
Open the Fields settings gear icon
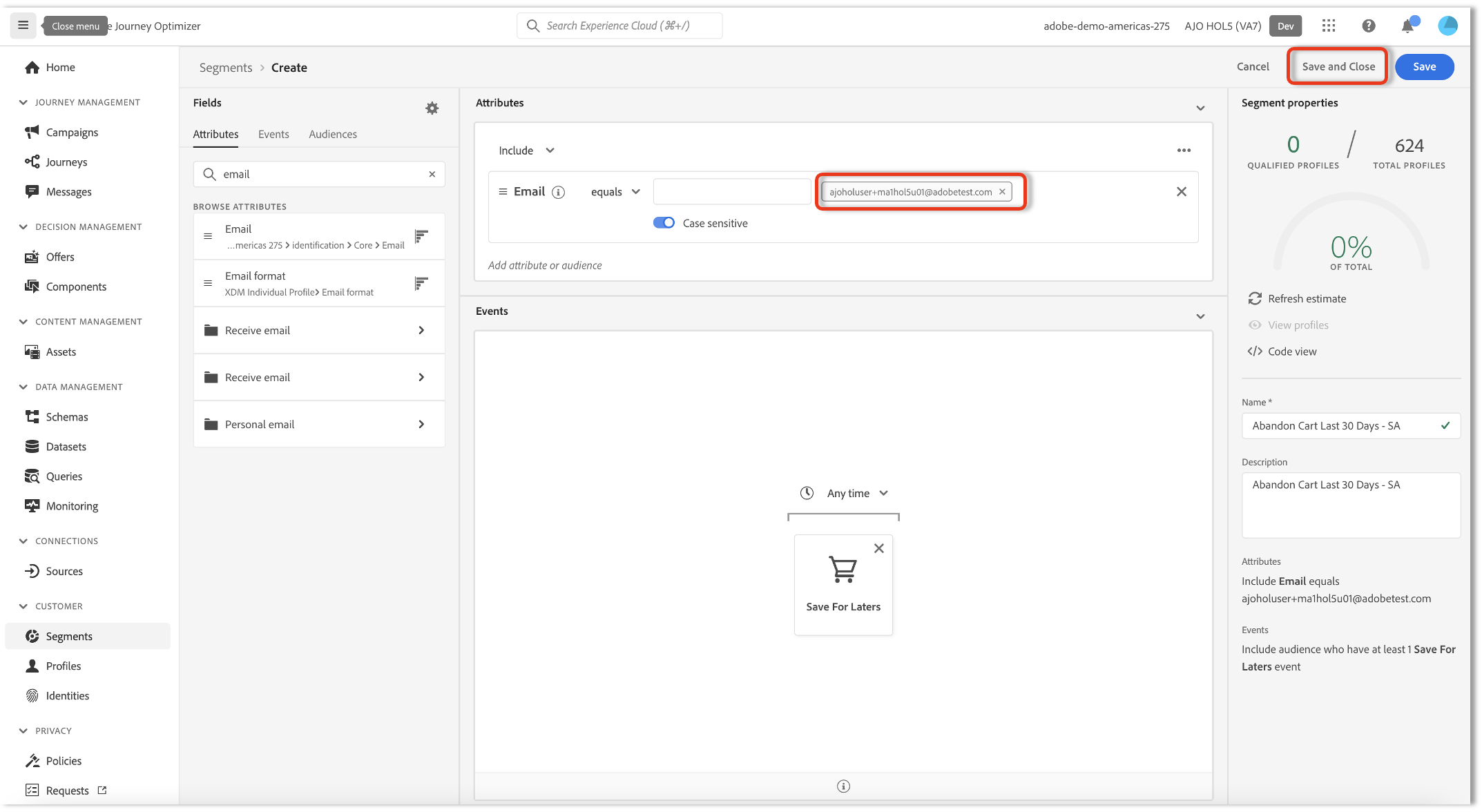click(x=432, y=108)
